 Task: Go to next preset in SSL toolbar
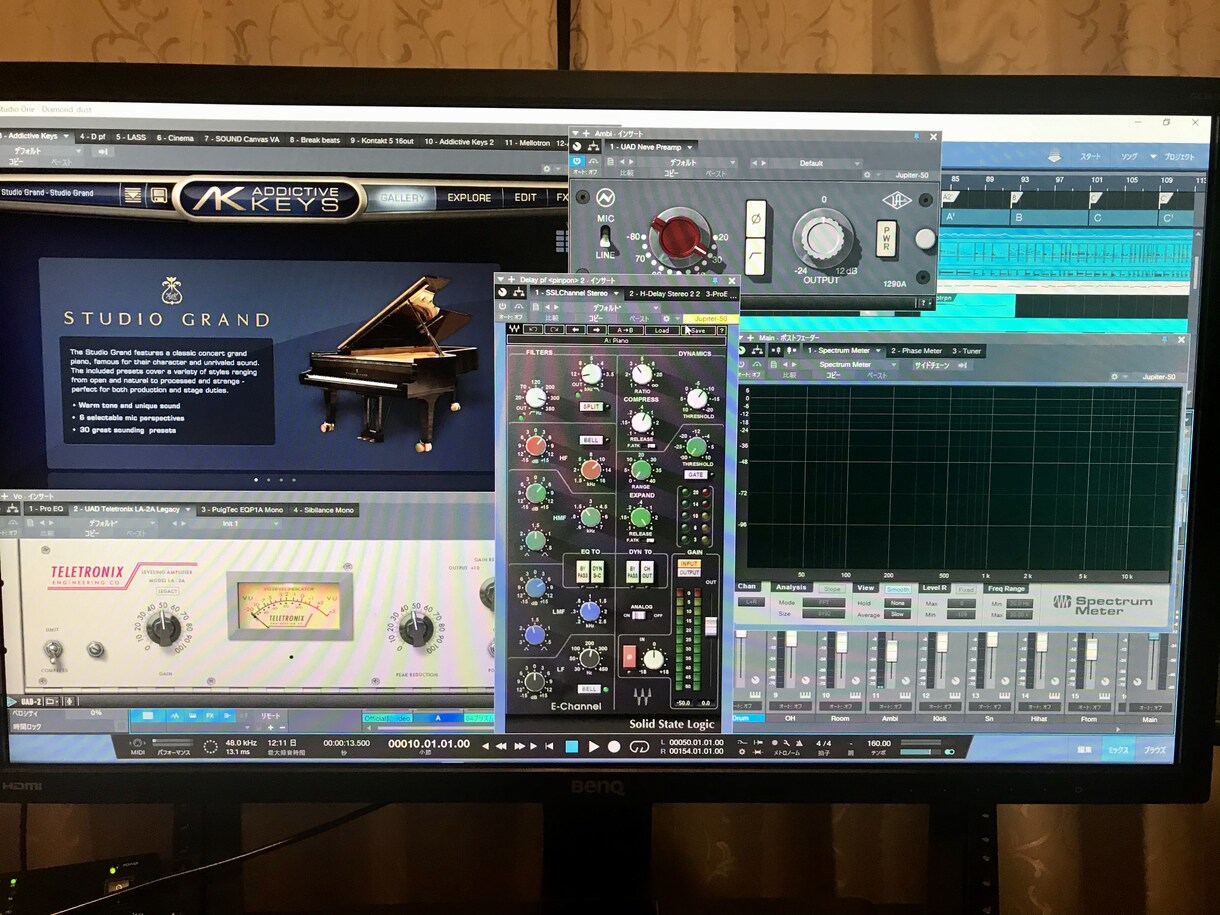(599, 329)
